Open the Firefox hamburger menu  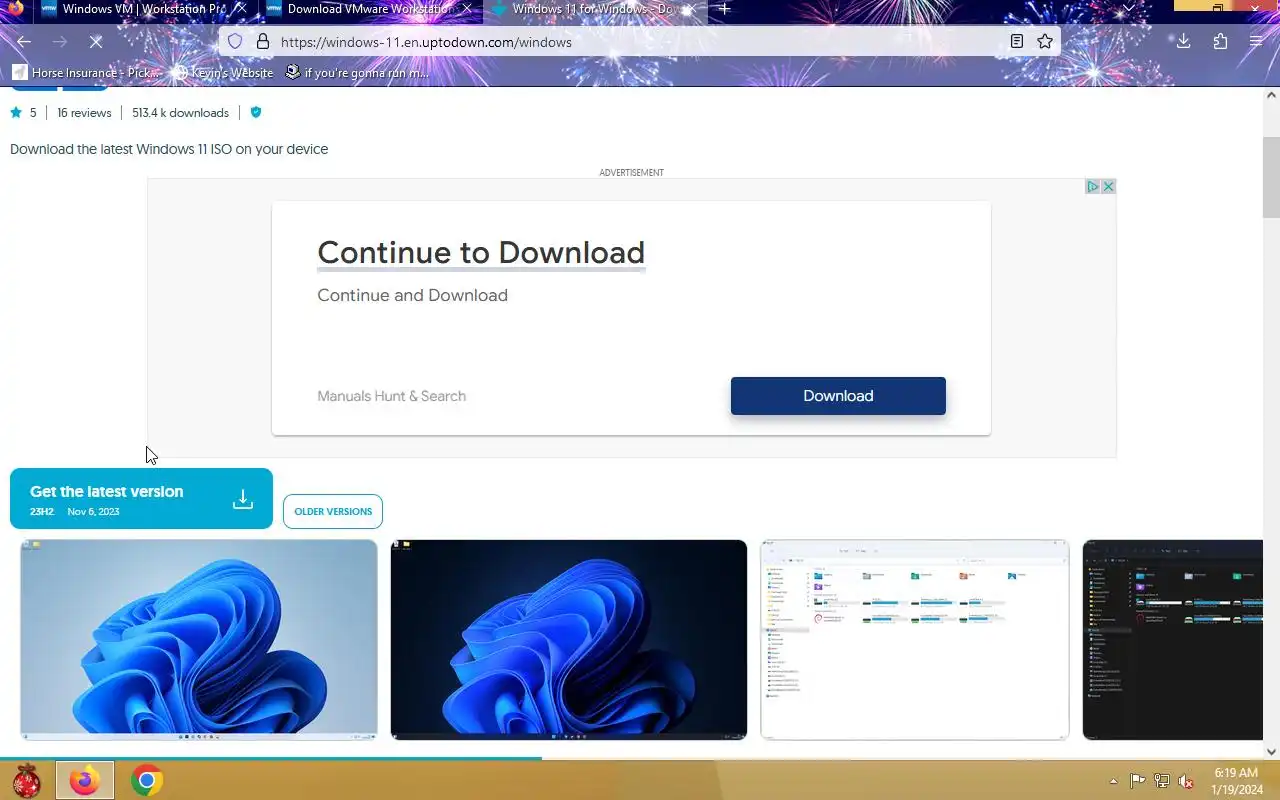(x=1256, y=42)
